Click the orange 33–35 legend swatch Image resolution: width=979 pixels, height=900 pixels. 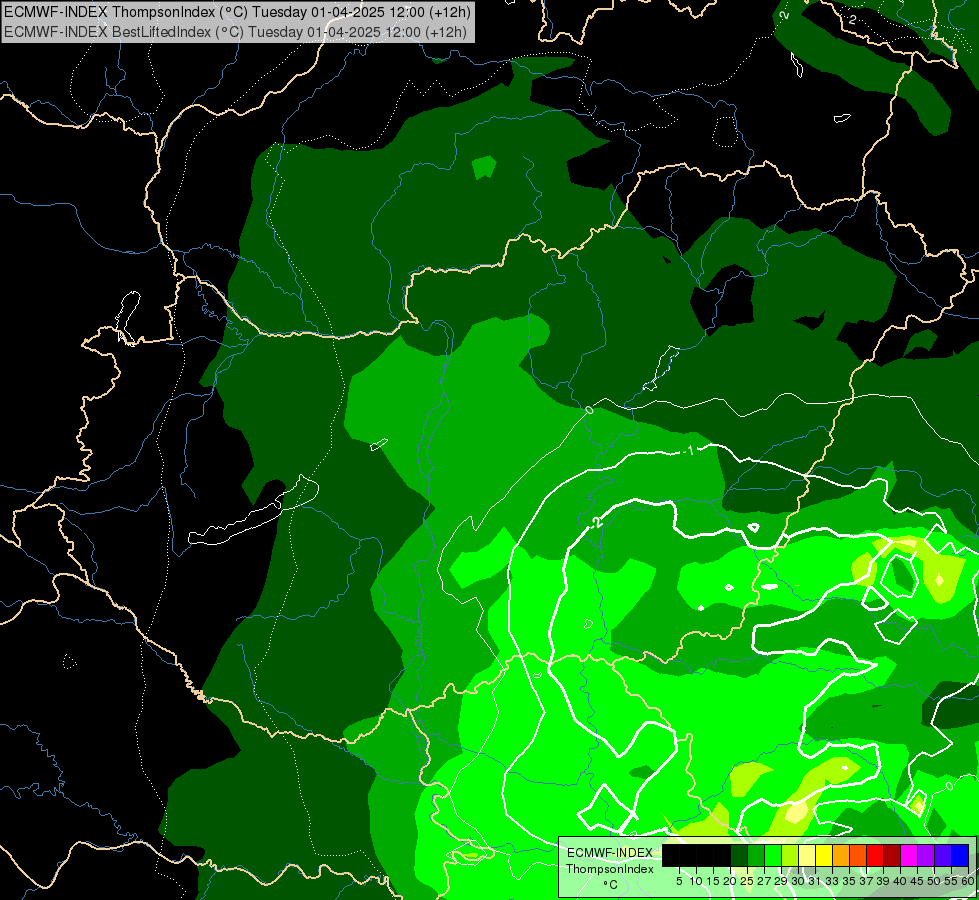pyautogui.click(x=841, y=855)
